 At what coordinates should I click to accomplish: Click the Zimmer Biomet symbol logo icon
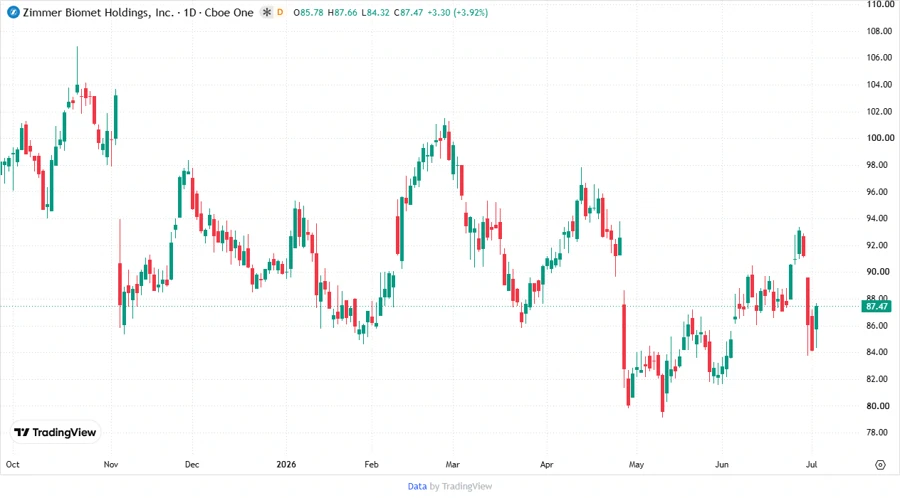[13, 12]
